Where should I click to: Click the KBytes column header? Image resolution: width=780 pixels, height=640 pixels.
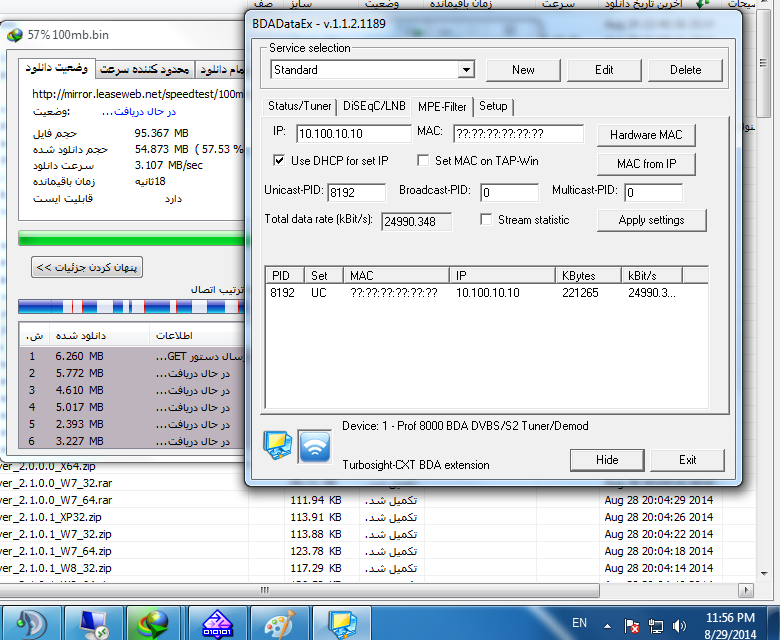tap(588, 275)
